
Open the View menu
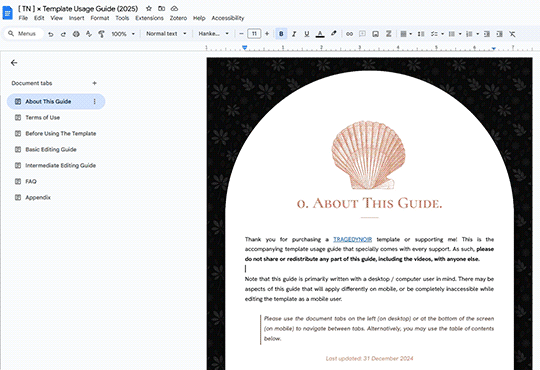pos(56,18)
